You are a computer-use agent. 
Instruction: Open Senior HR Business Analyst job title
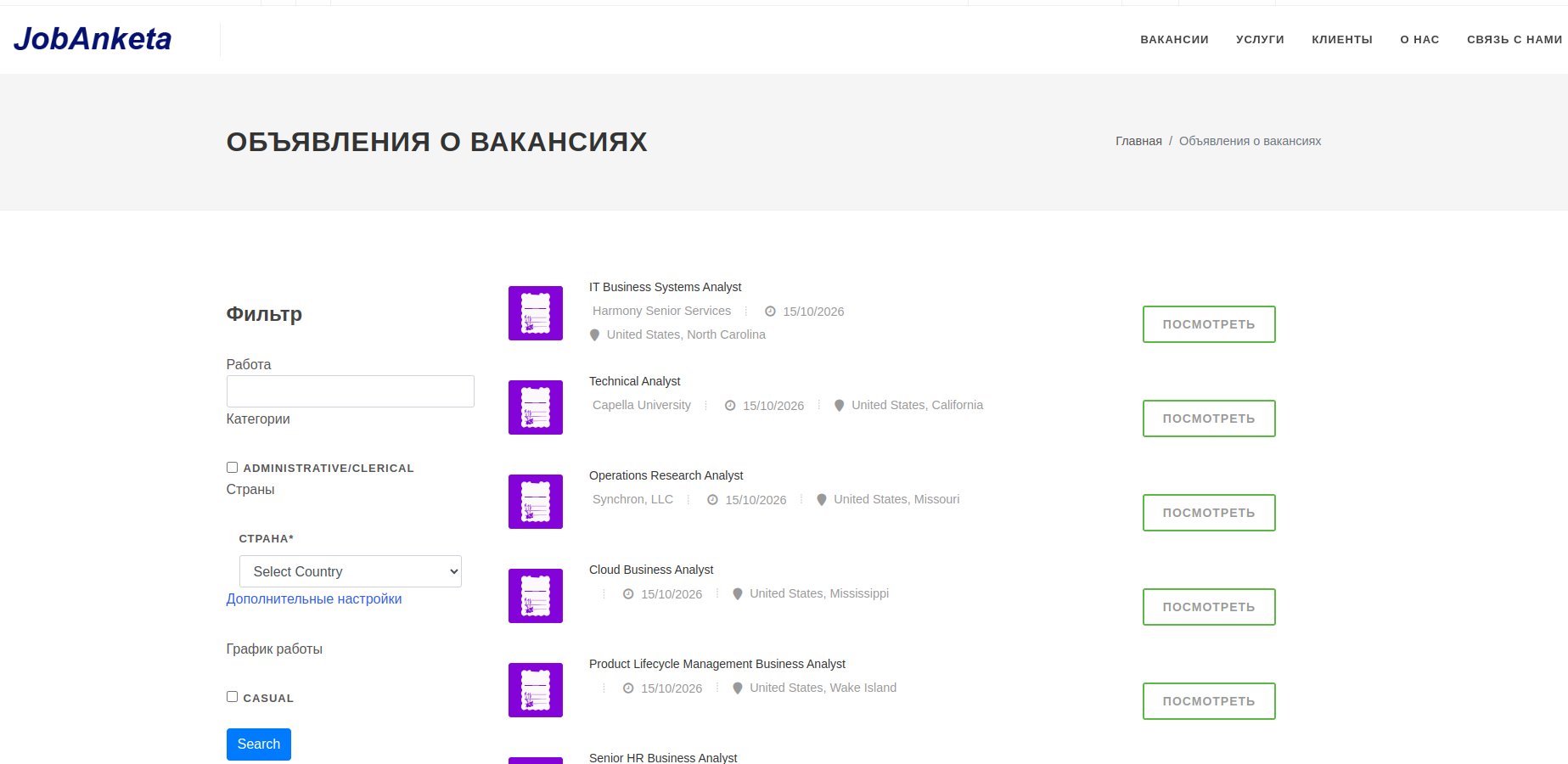click(663, 757)
